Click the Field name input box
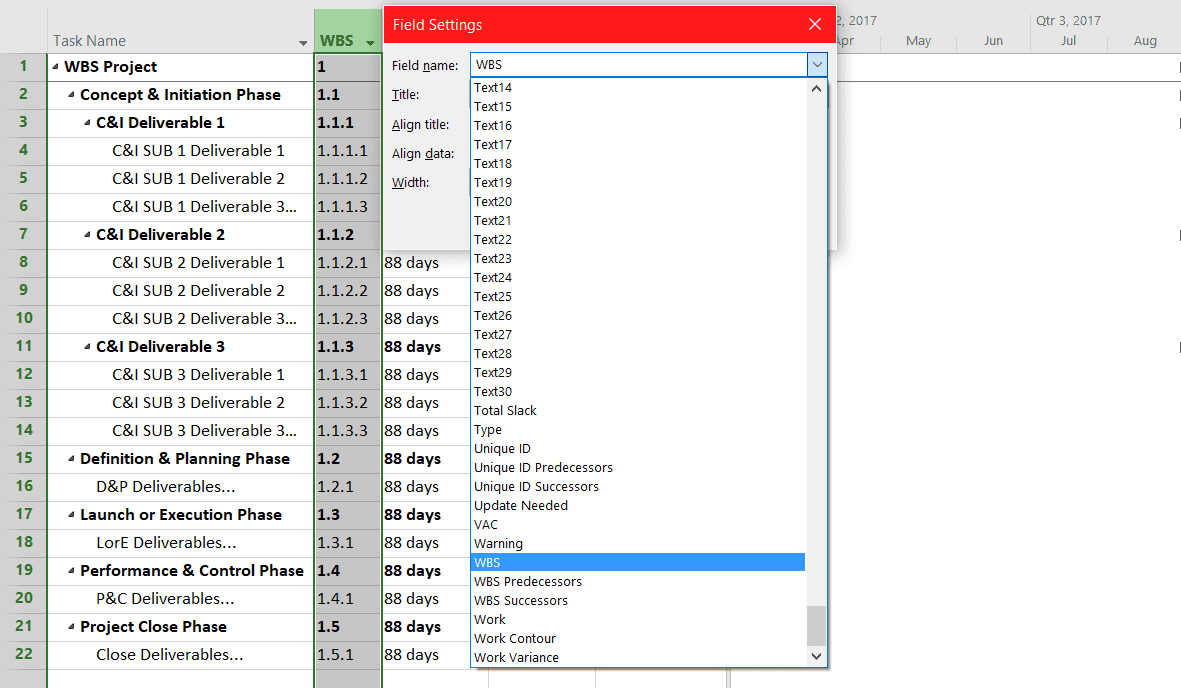The width and height of the screenshot is (1181, 688). pyautogui.click(x=639, y=65)
